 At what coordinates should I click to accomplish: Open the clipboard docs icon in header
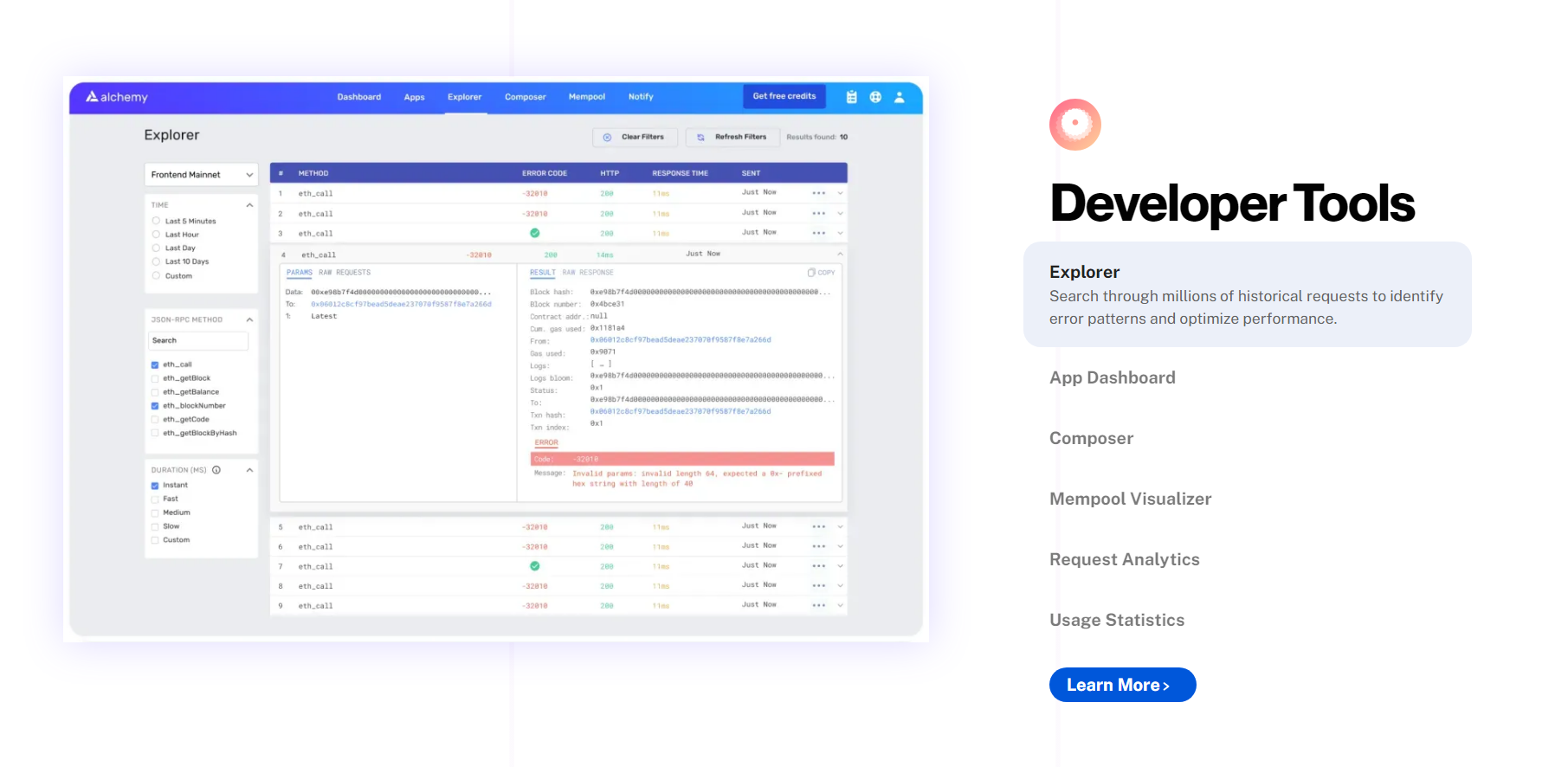coord(852,97)
